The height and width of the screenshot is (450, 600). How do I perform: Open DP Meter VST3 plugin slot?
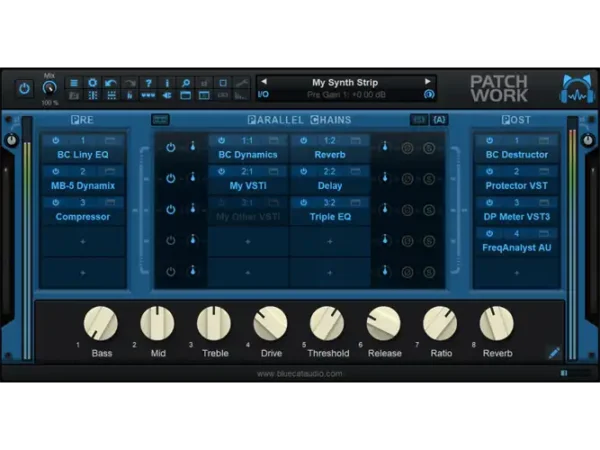tap(517, 217)
